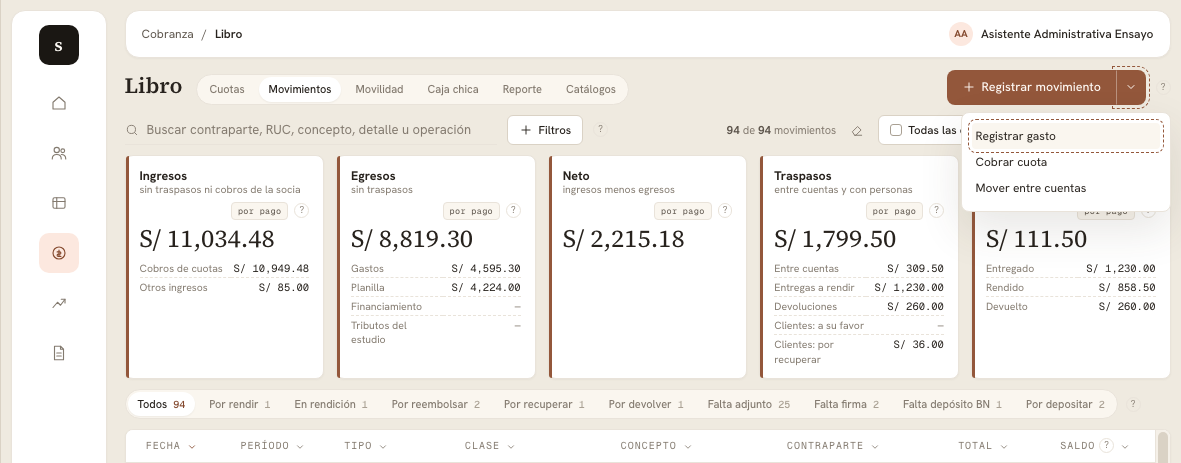Viewport: 1181px width, 463px height.
Task: Filter by Falta adjunto
Action: click(749, 404)
